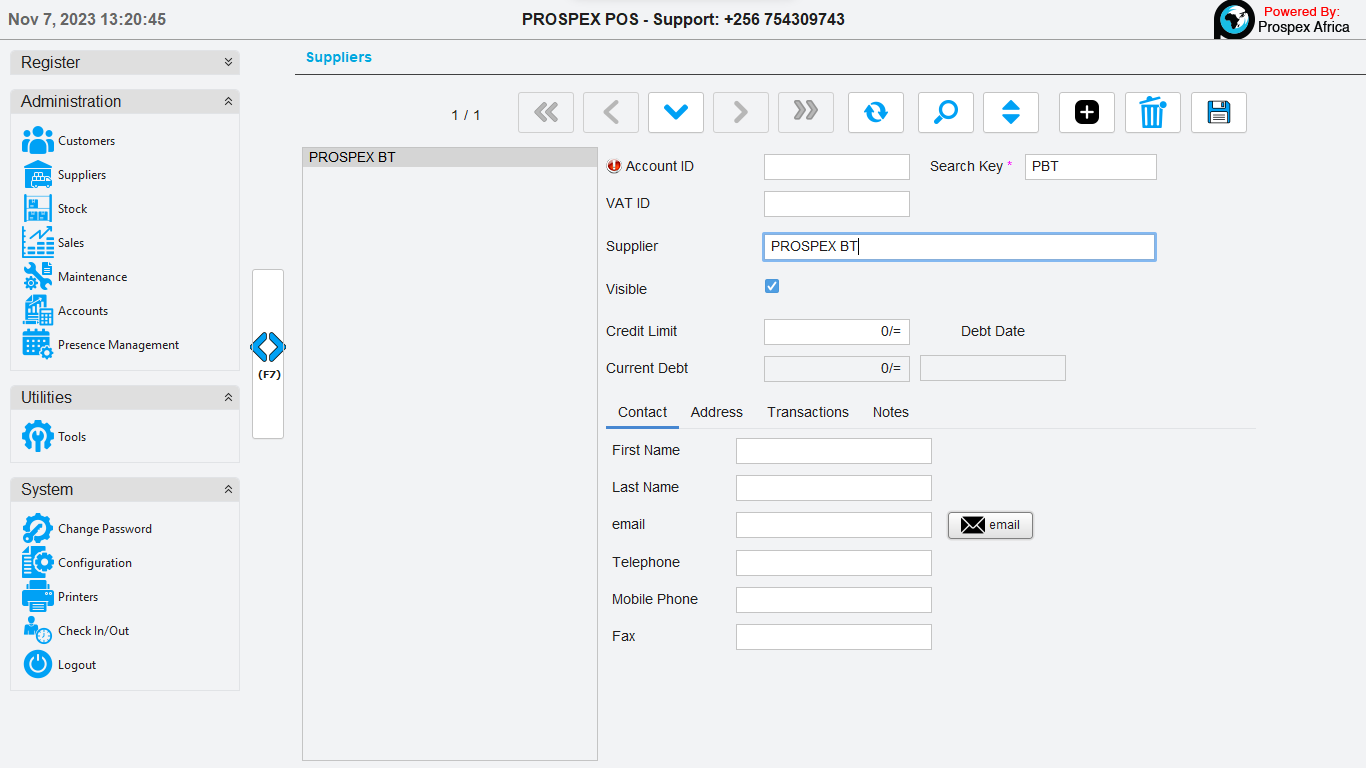Reload records with the refresh icon

click(x=875, y=113)
